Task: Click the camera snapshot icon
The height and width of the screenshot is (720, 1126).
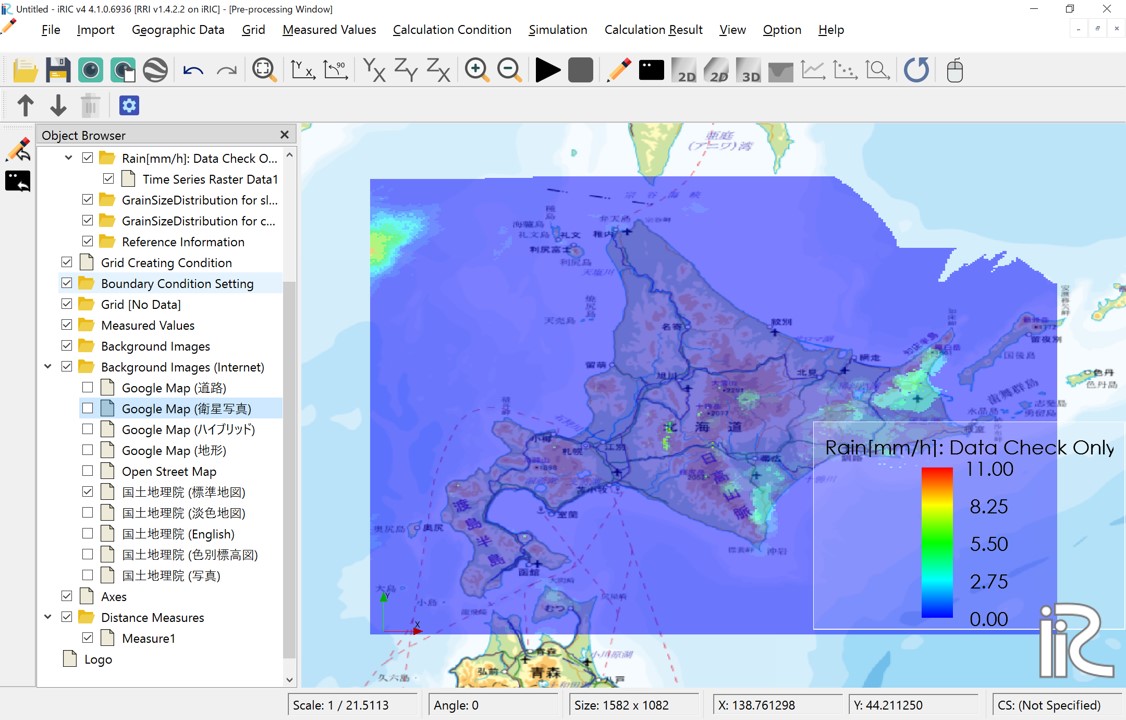Action: [90, 70]
